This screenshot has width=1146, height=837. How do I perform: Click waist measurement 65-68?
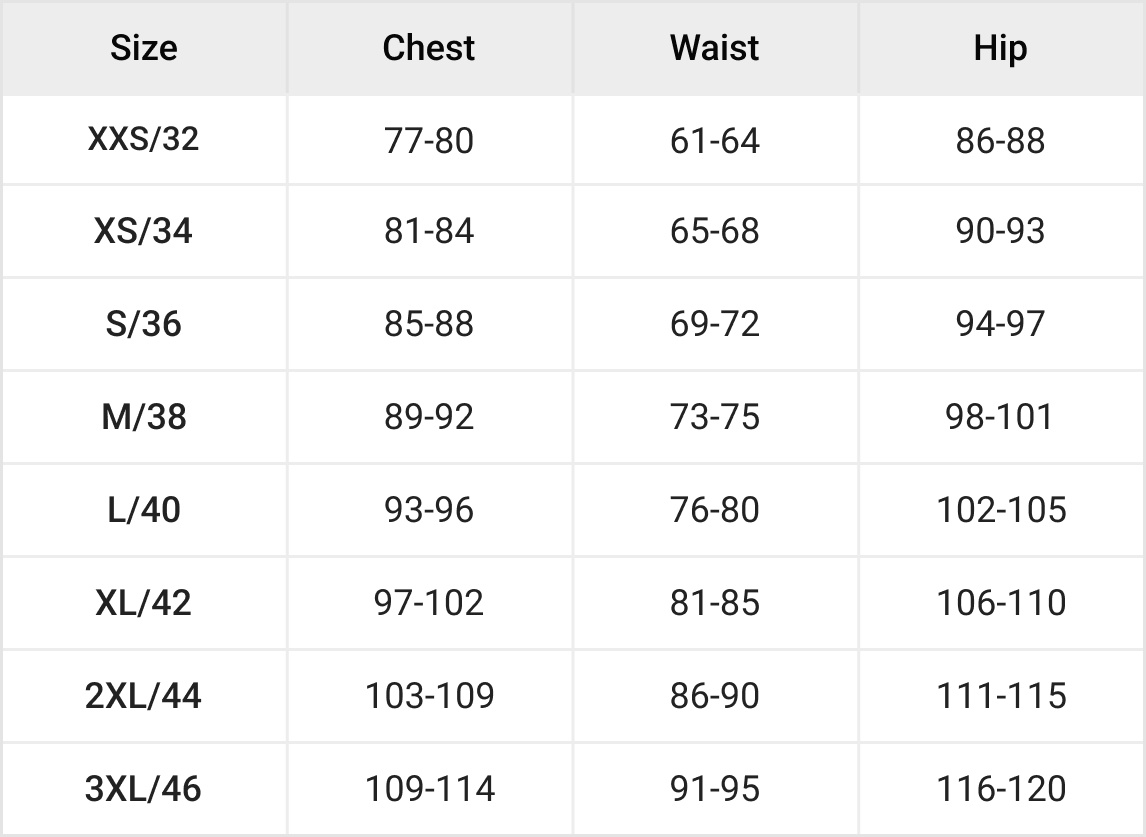point(715,232)
